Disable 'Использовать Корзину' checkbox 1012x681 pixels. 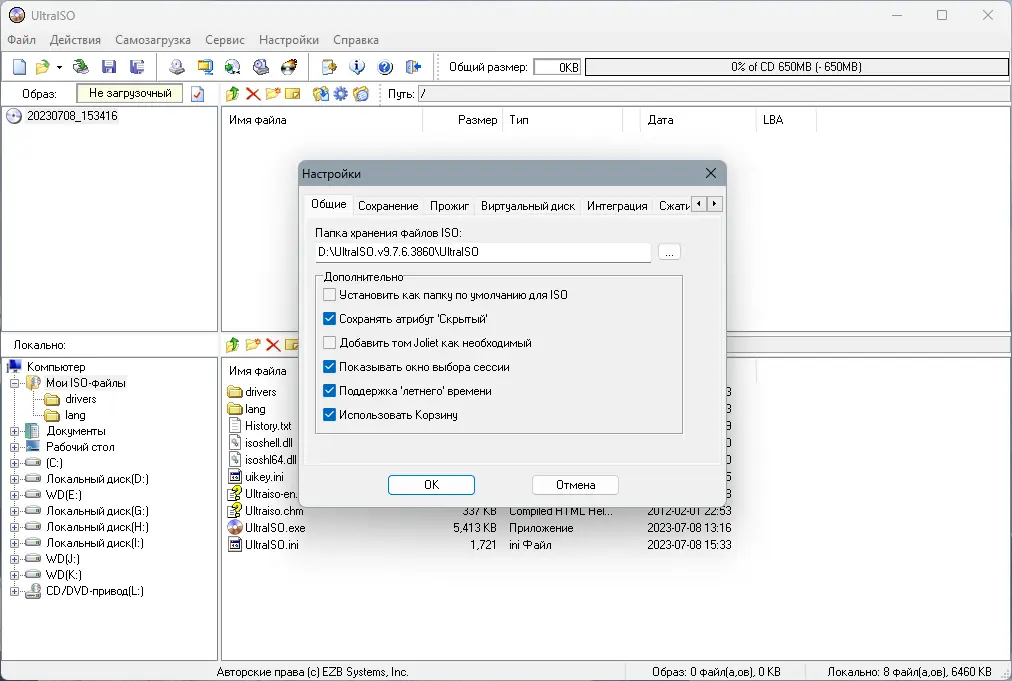click(329, 414)
